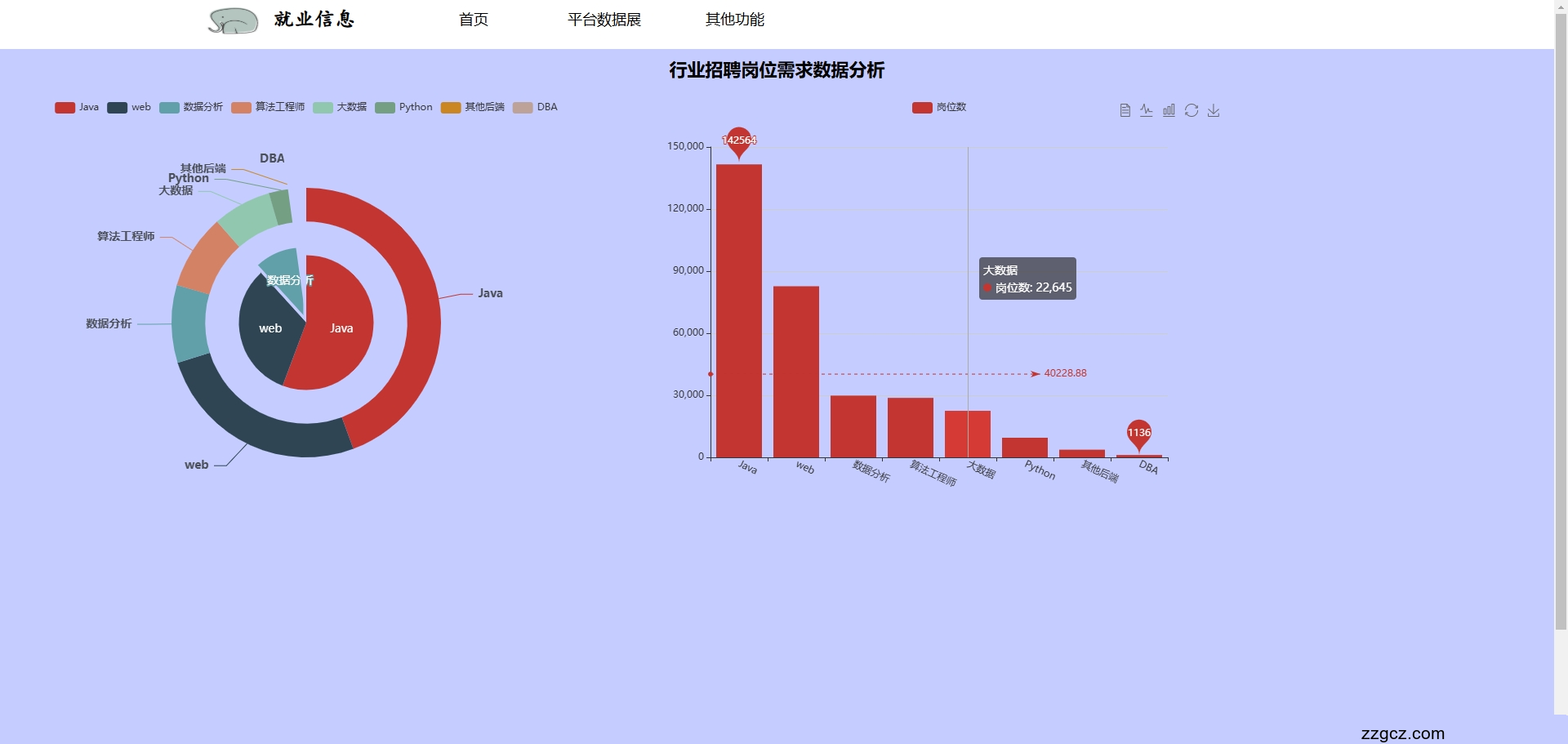Open the data view in chart toolbox
This screenshot has width=1568, height=744.
[1125, 110]
